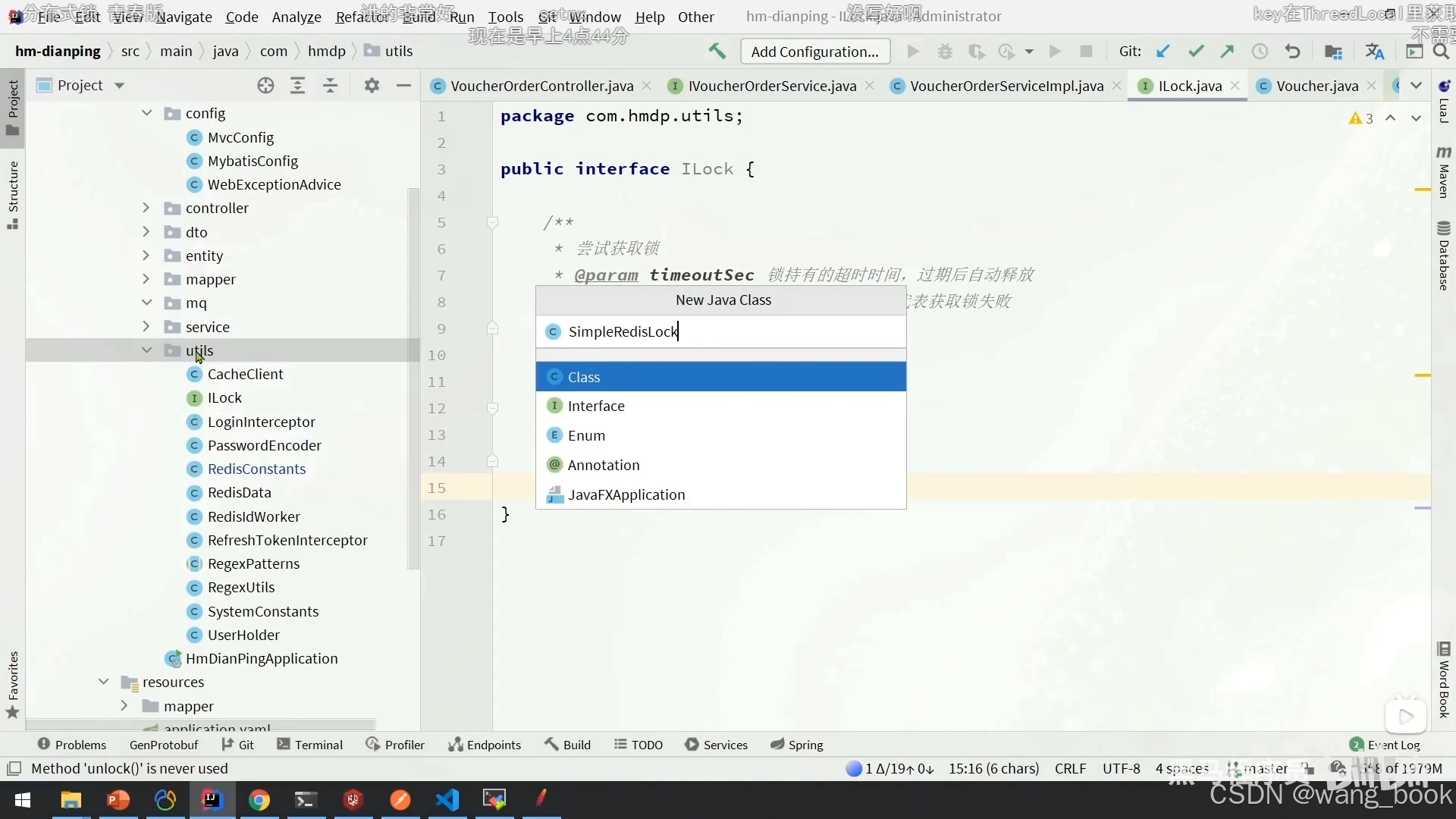Click the Git update project arrow
The image size is (1456, 819).
[x=1163, y=51]
